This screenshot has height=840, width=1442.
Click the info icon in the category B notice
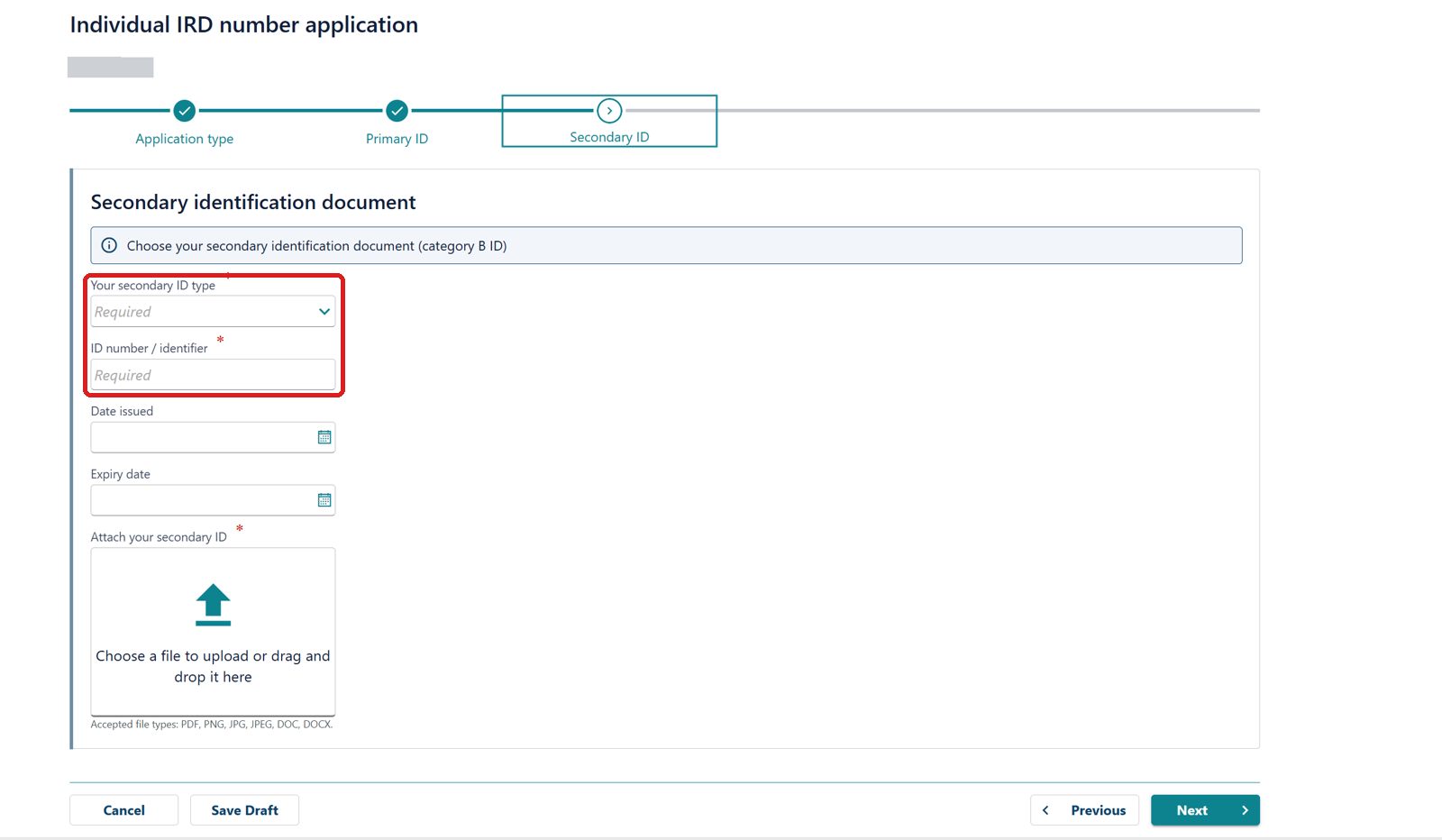(109, 245)
